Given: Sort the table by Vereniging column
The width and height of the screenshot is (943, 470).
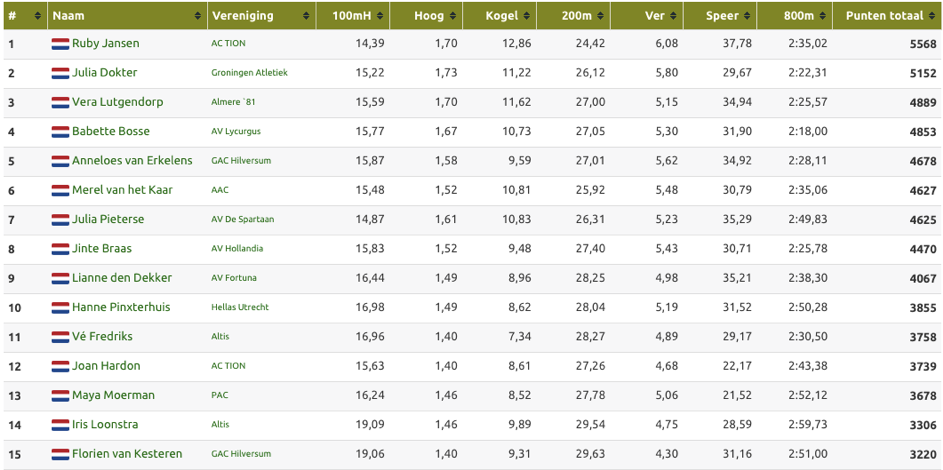Looking at the screenshot, I should 306,17.
